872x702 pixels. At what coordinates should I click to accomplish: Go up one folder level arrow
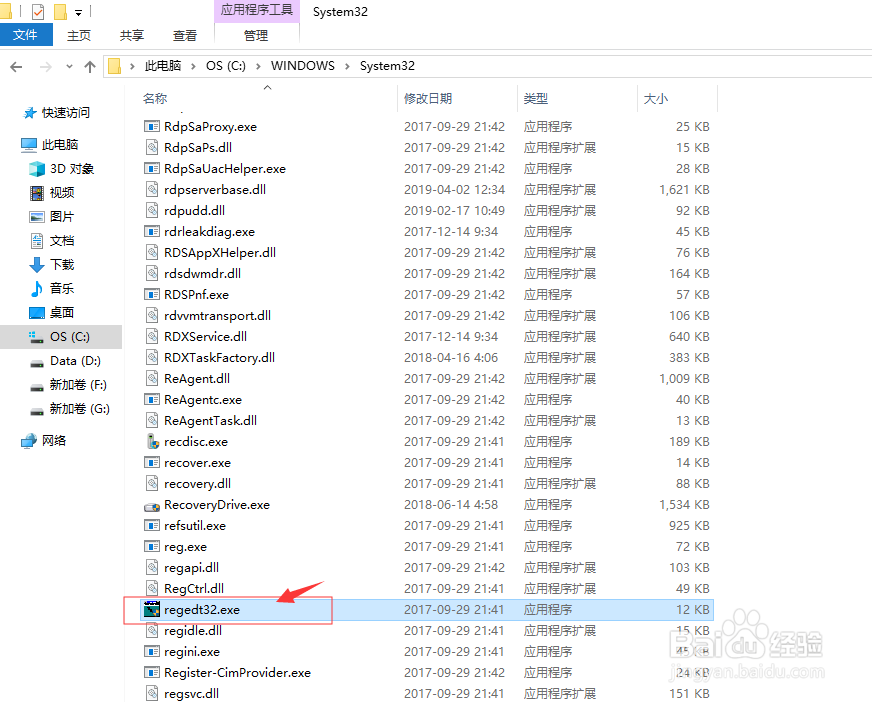pyautogui.click(x=90, y=67)
